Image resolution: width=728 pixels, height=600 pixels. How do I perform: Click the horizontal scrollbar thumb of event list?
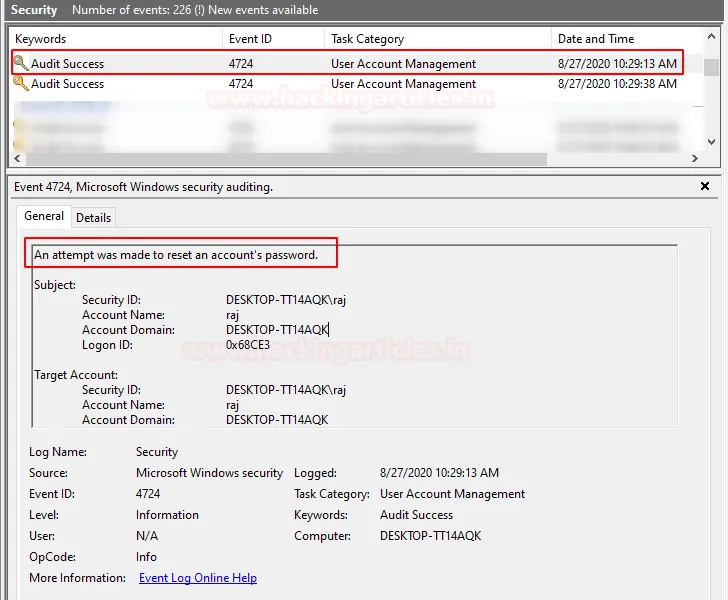tap(286, 159)
